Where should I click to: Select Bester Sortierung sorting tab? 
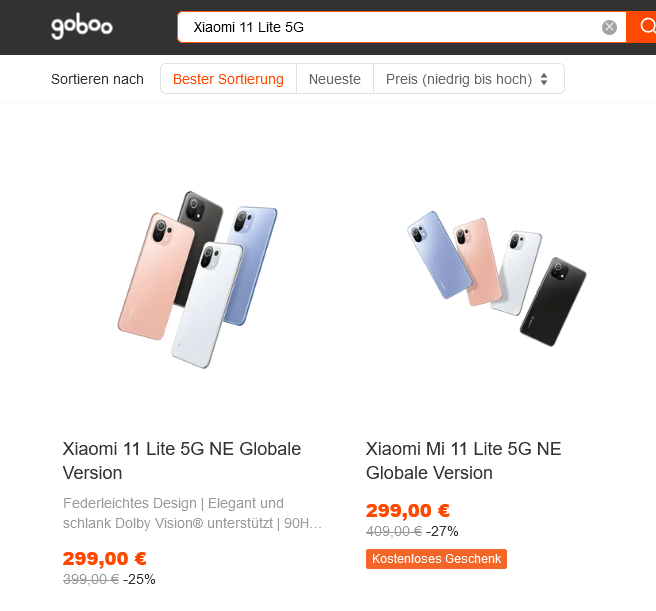tap(228, 79)
